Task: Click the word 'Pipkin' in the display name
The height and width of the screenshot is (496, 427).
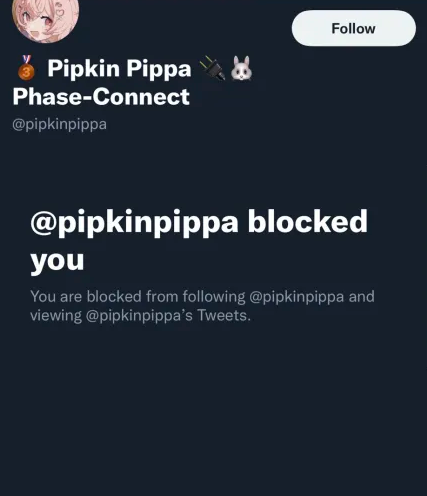Action: [83, 68]
